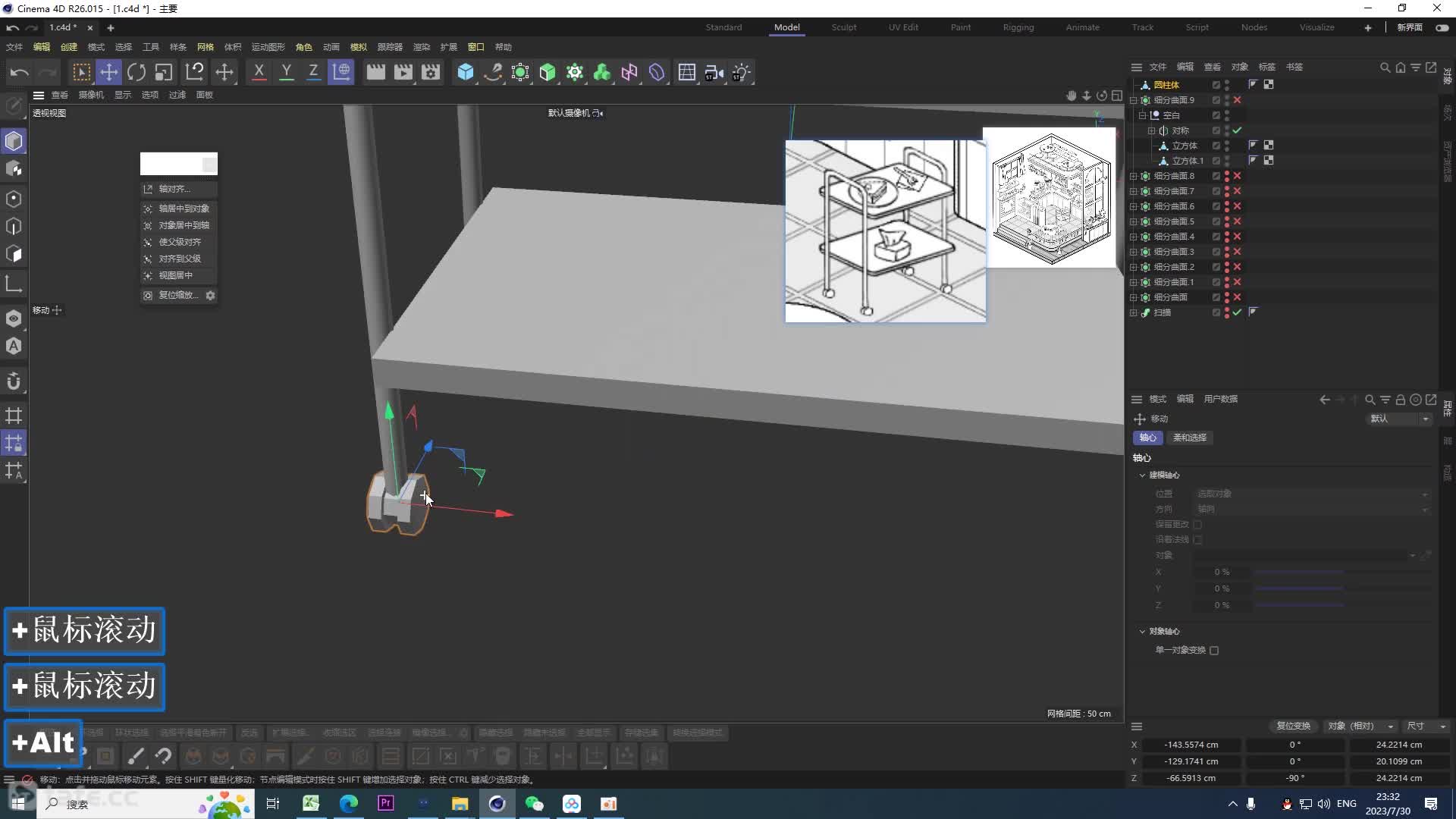Click 对象居中到轴 in the axis popup

click(x=178, y=225)
